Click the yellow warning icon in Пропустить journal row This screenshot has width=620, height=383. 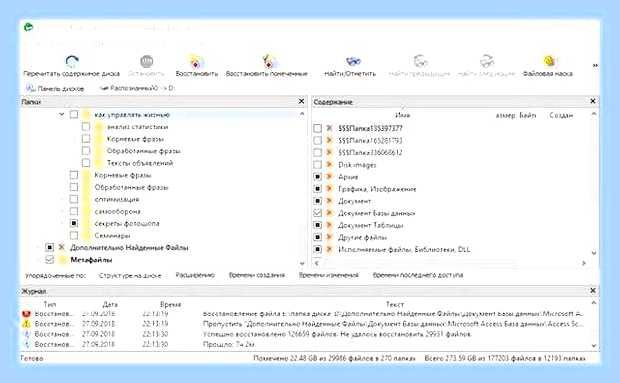[x=26, y=324]
